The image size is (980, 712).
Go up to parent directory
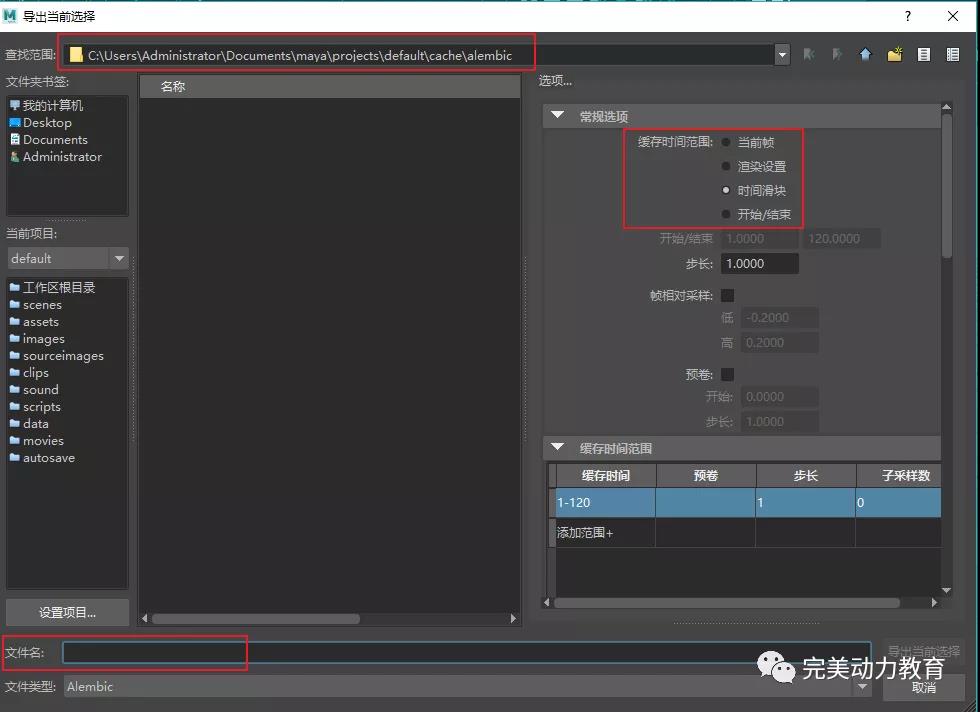[x=866, y=55]
